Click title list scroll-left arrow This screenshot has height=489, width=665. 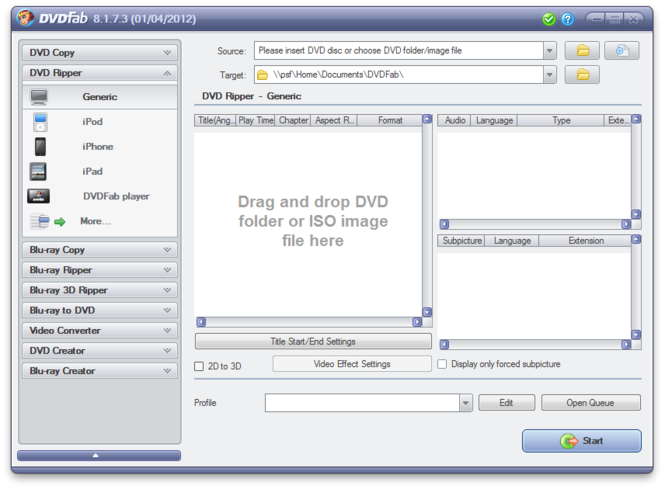pos(201,322)
